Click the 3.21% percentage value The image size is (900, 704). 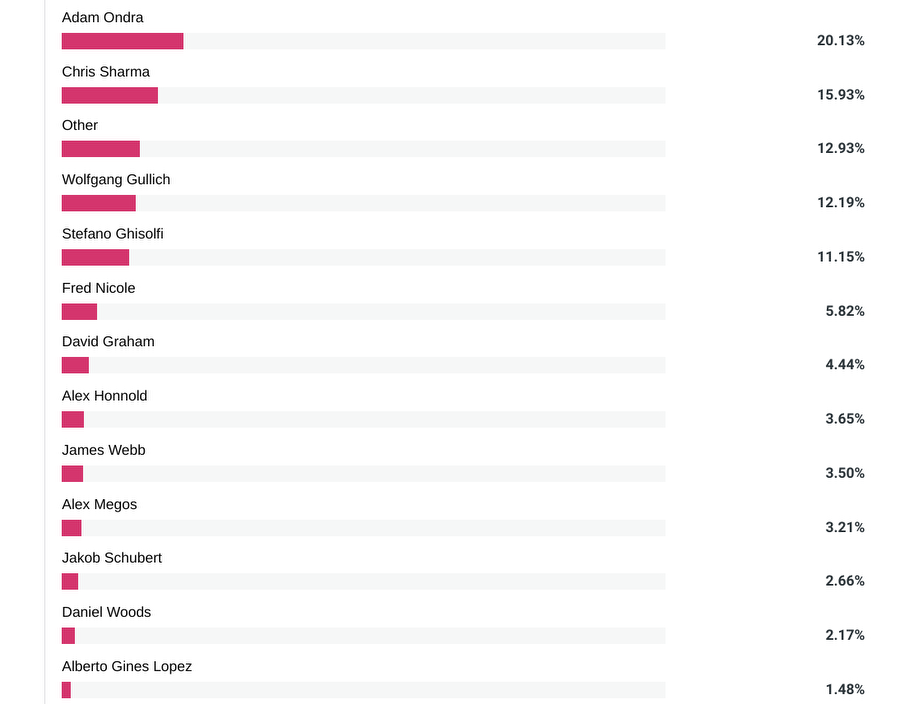click(845, 527)
